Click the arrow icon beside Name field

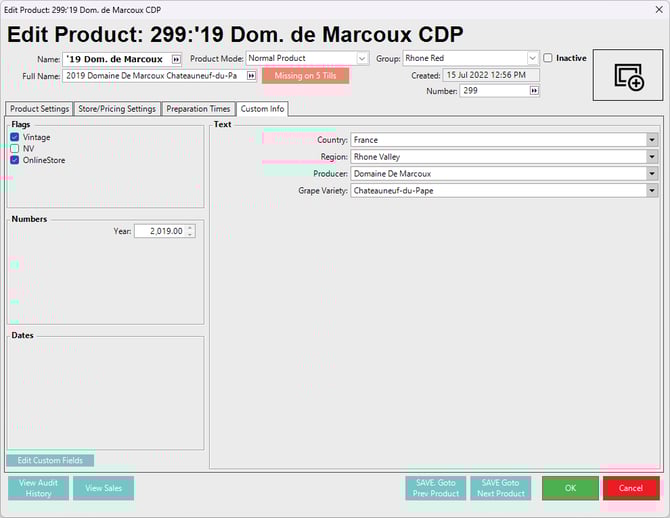pos(176,59)
